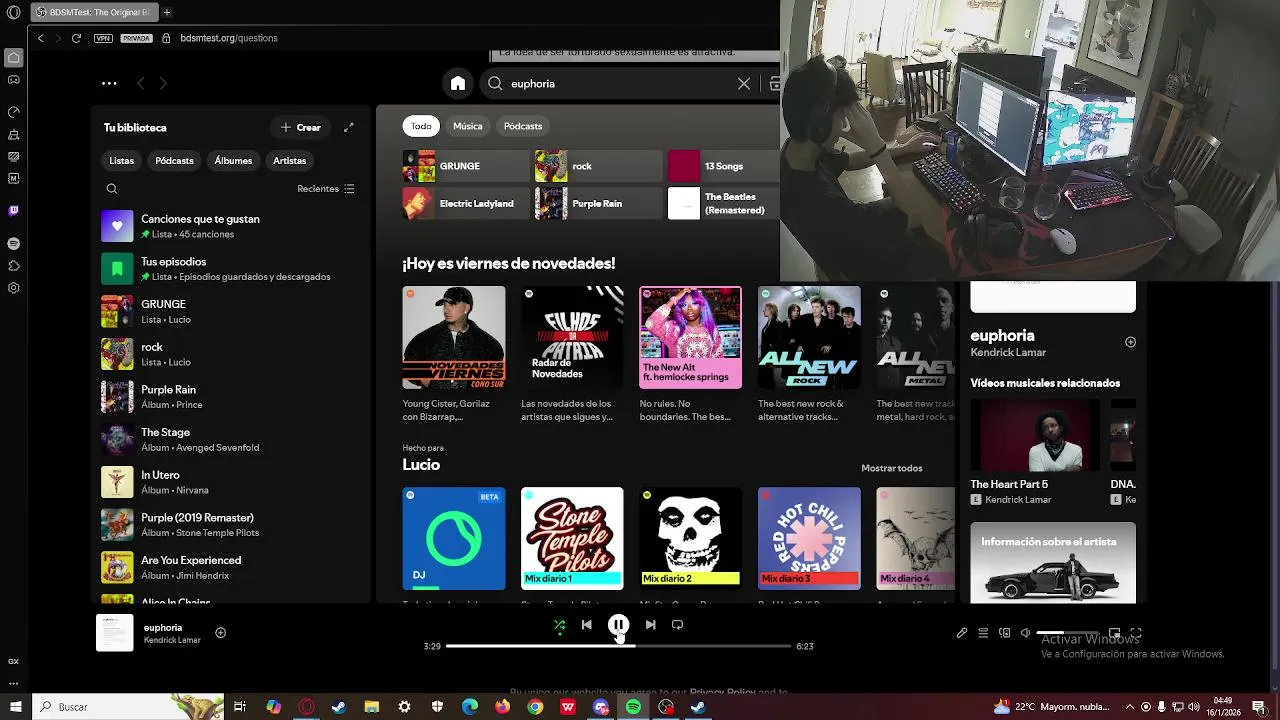
Task: Open Opera sidebar GX Corner gamepad icon
Action: 13,79
